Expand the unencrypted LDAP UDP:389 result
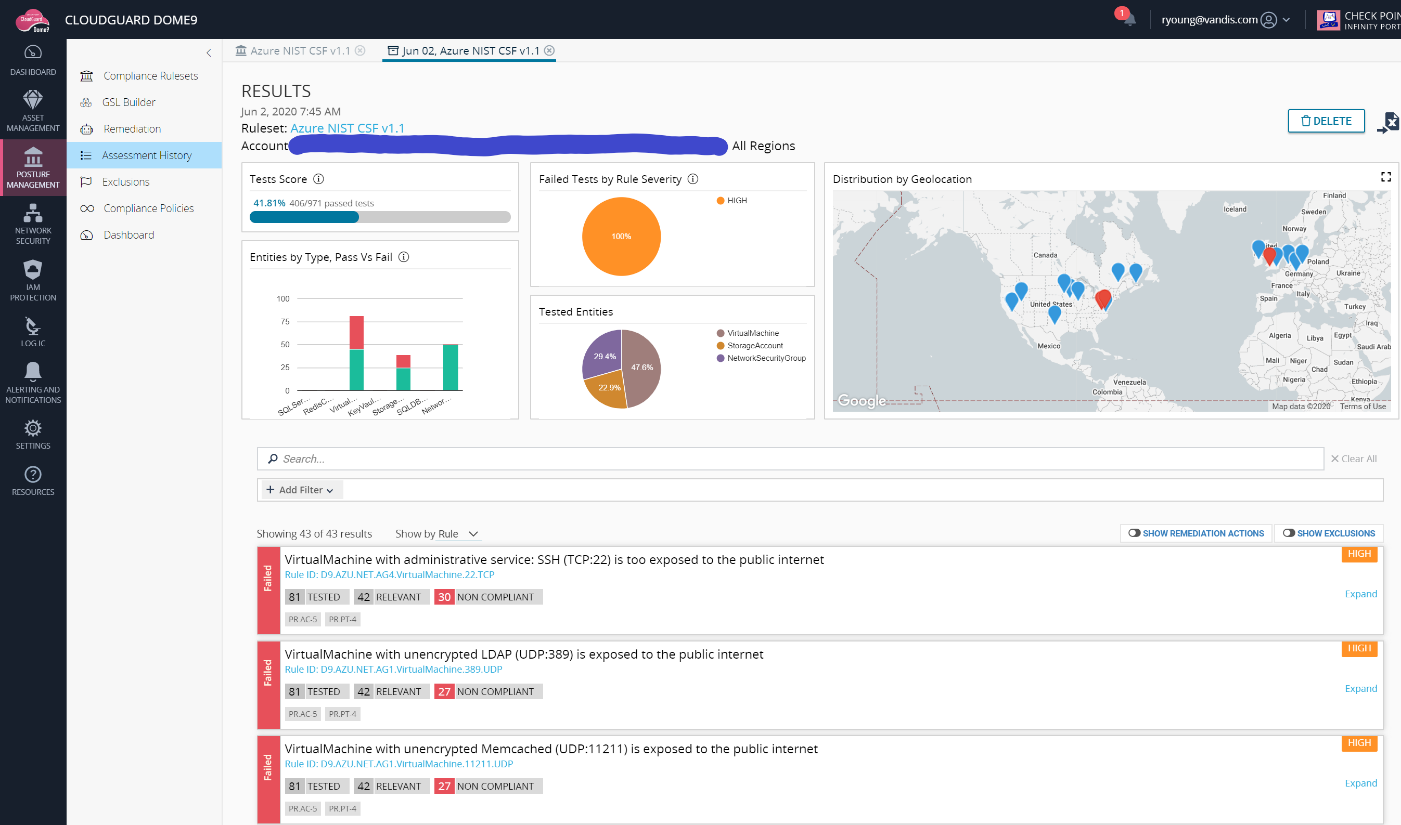1401x825 pixels. click(1361, 689)
